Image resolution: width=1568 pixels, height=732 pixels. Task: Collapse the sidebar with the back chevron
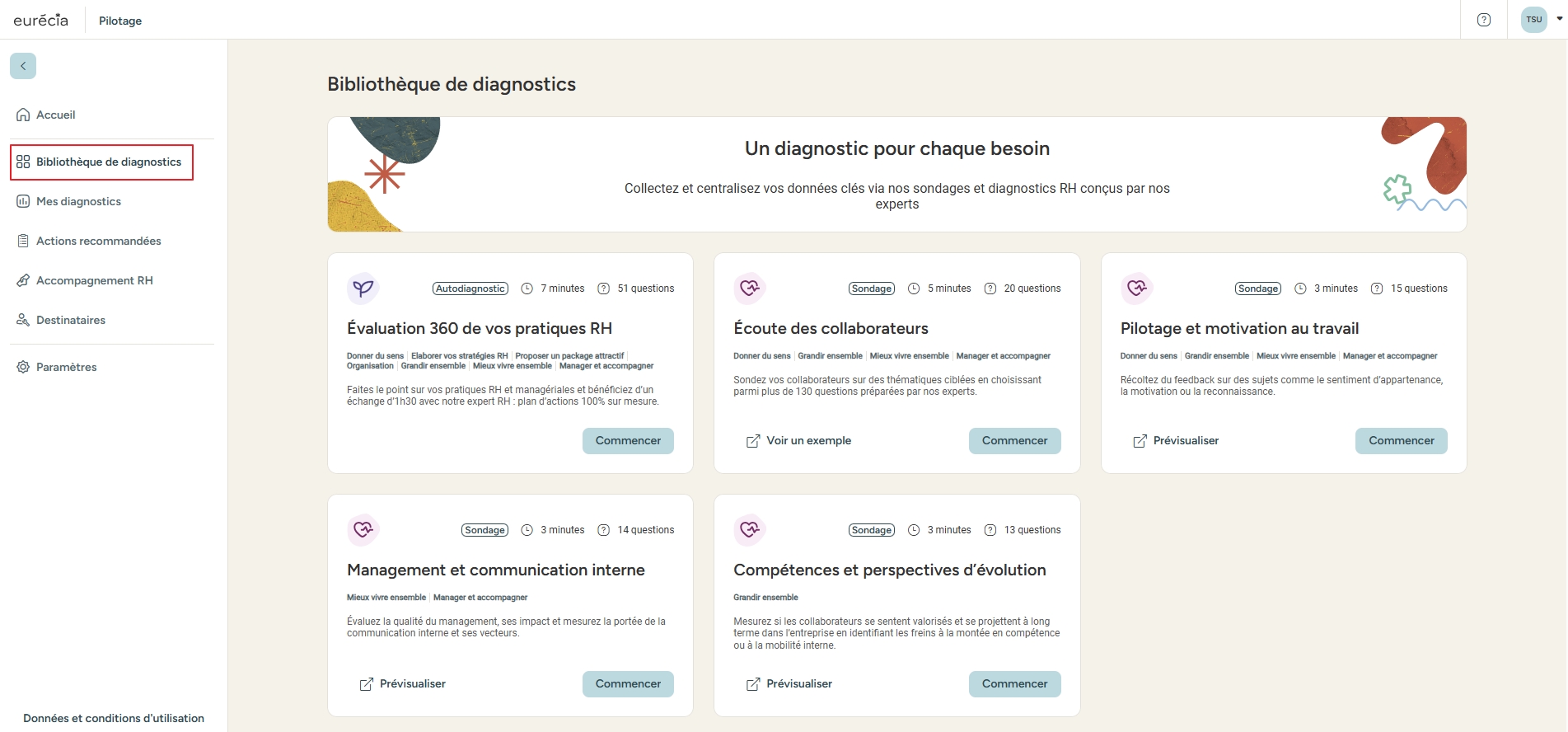click(23, 66)
